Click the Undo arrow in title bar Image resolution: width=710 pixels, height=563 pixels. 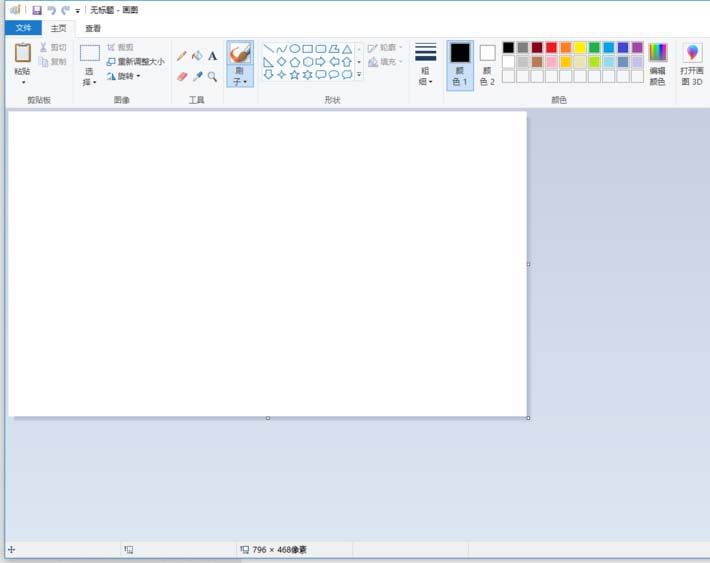(52, 10)
